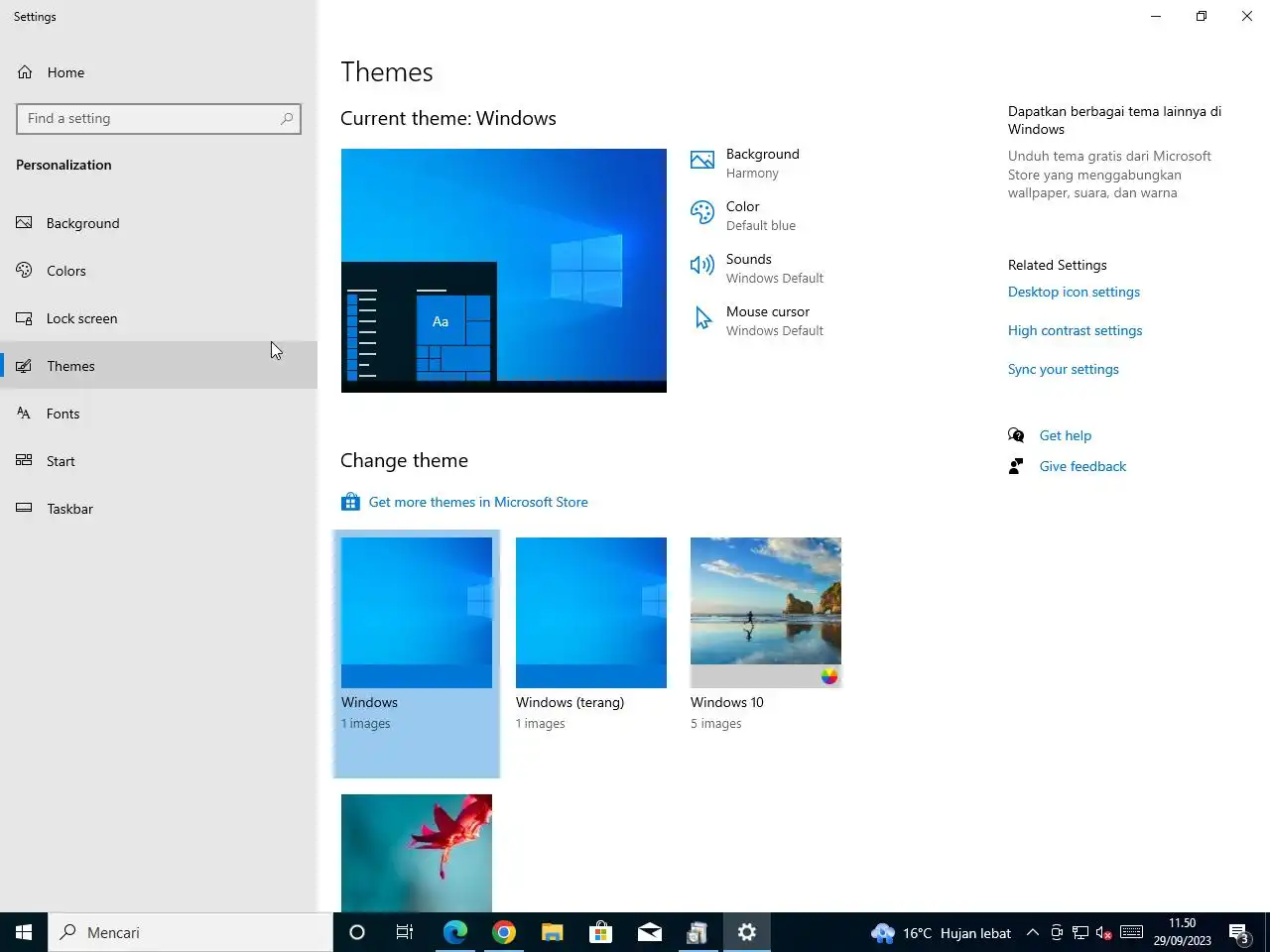
Task: Show hidden system tray icons
Action: tap(1032, 932)
